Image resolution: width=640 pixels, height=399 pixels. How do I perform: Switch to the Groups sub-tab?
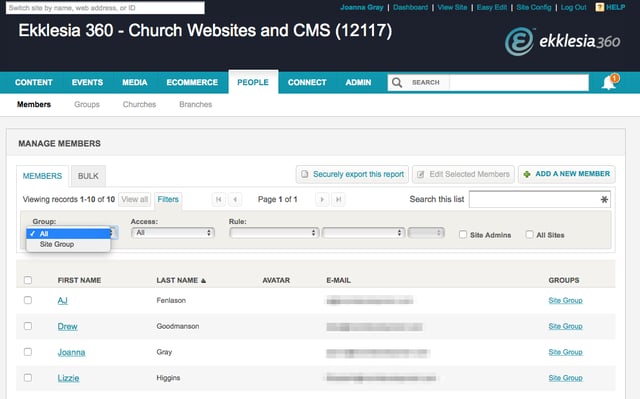point(87,104)
